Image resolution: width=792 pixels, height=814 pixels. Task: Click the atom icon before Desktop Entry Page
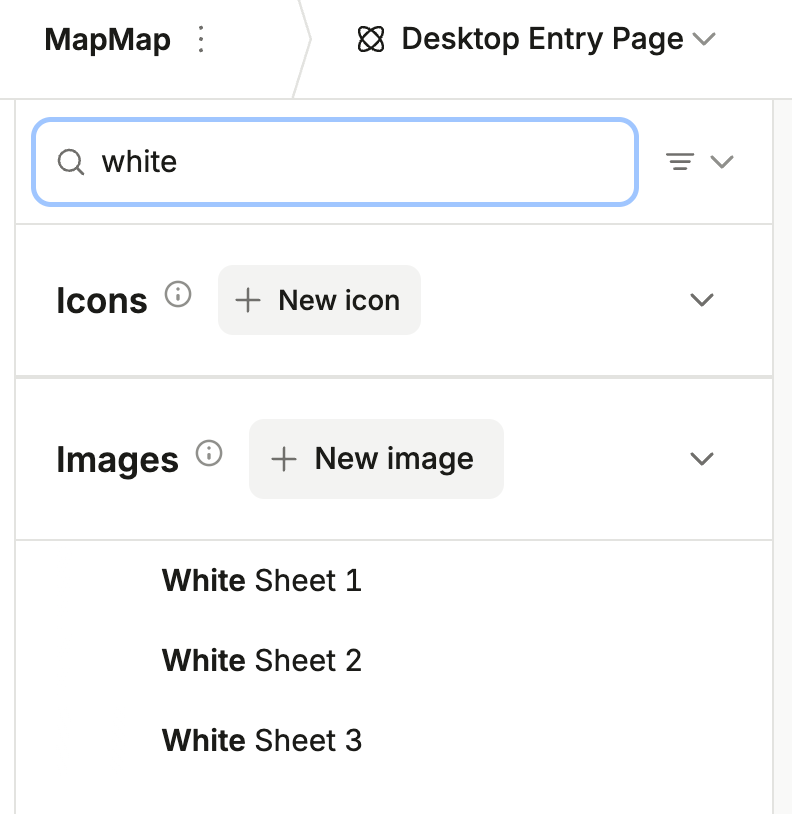(x=371, y=40)
